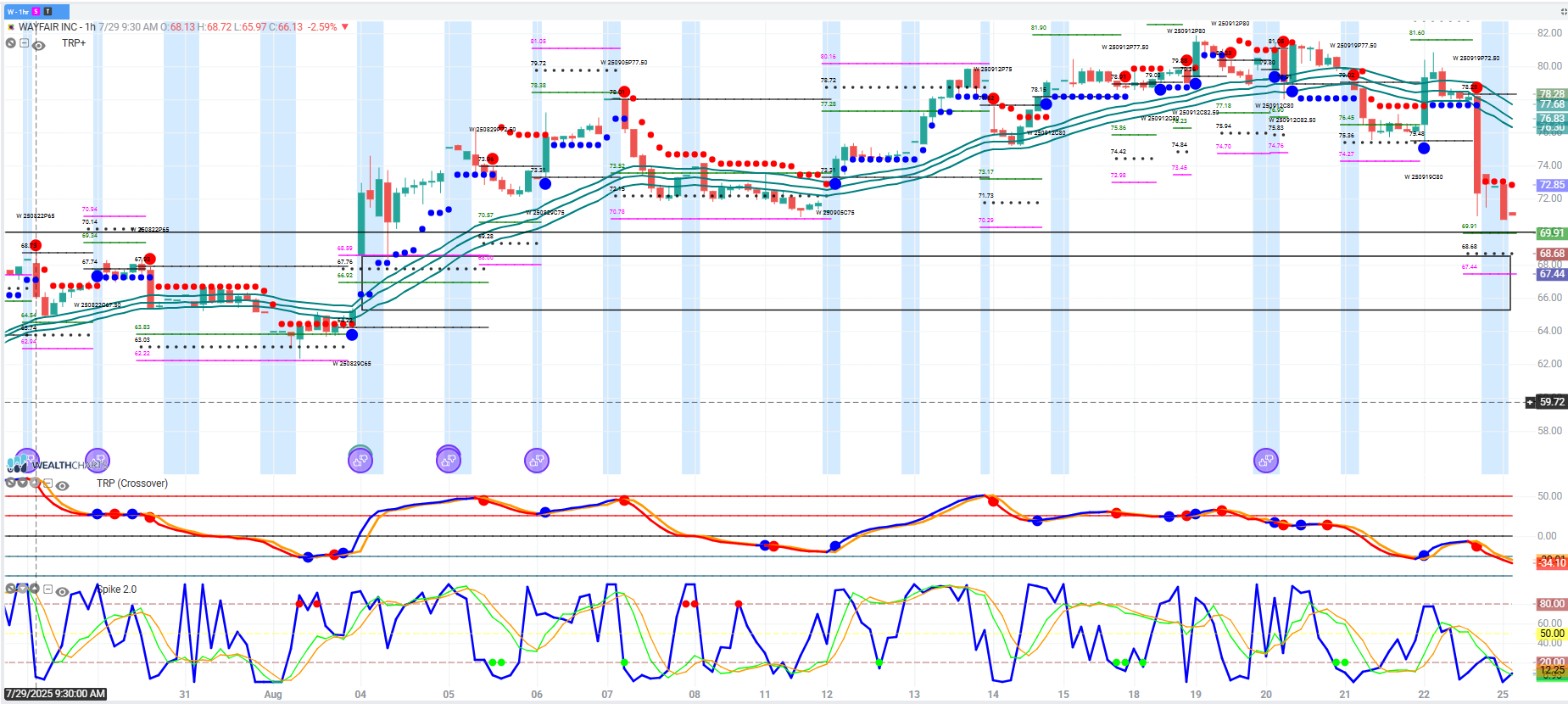Click the 78.28 price axis label
This screenshot has height=704, width=1568.
click(x=1552, y=94)
